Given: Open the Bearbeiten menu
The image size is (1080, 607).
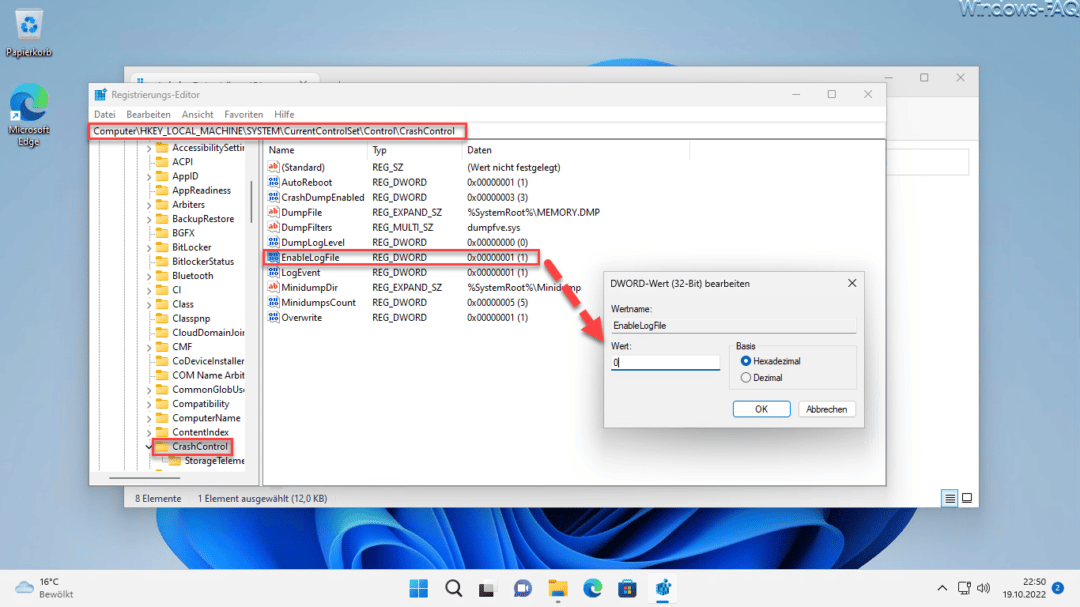Looking at the screenshot, I should [148, 114].
